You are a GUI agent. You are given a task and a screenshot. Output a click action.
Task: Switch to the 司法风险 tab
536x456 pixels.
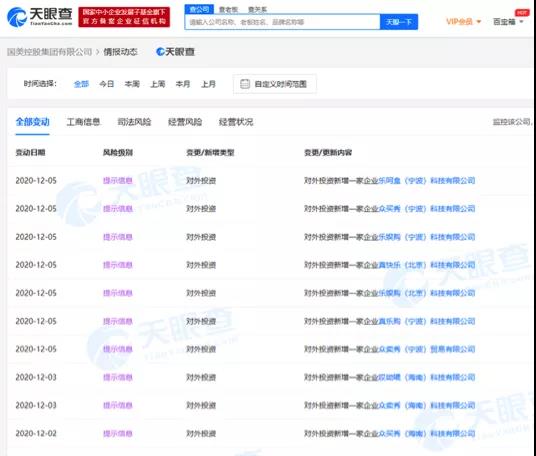(134, 122)
